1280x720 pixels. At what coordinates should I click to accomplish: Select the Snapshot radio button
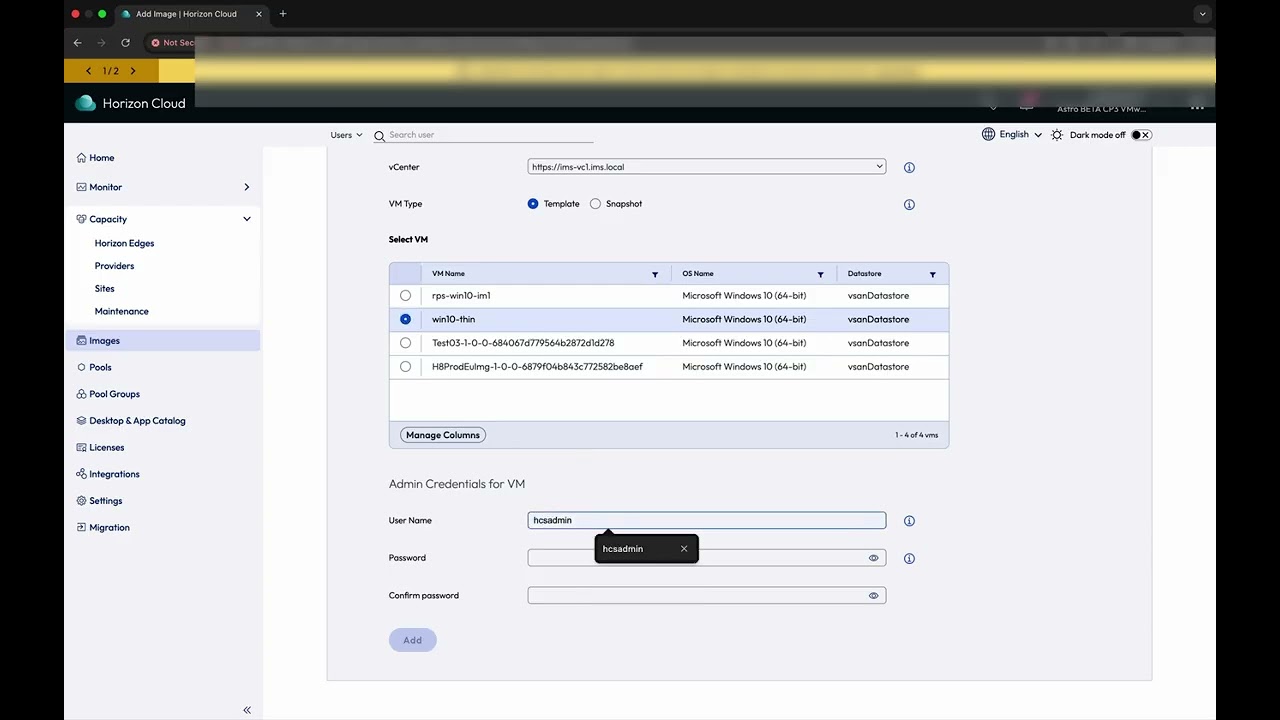point(596,204)
